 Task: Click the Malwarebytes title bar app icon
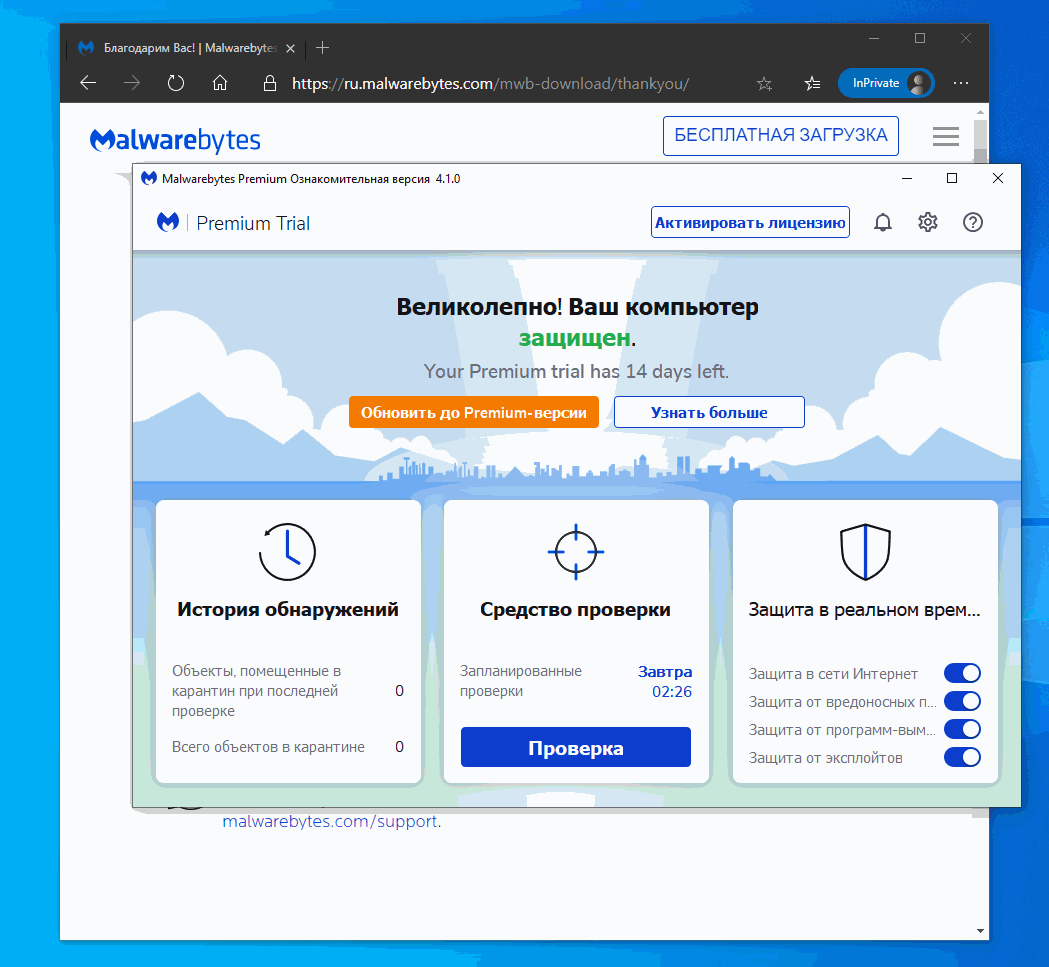coord(149,179)
